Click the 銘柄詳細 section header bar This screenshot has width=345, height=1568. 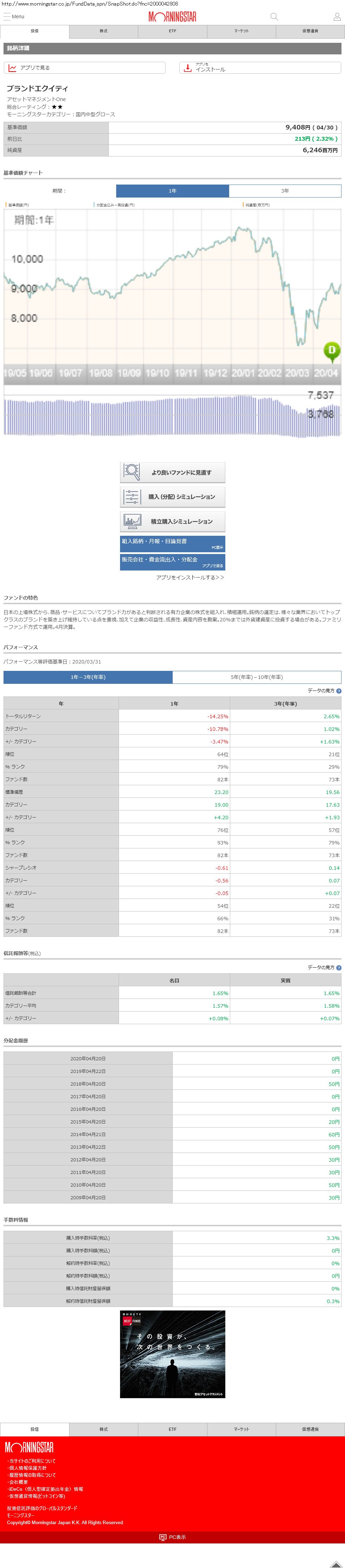pos(172,48)
